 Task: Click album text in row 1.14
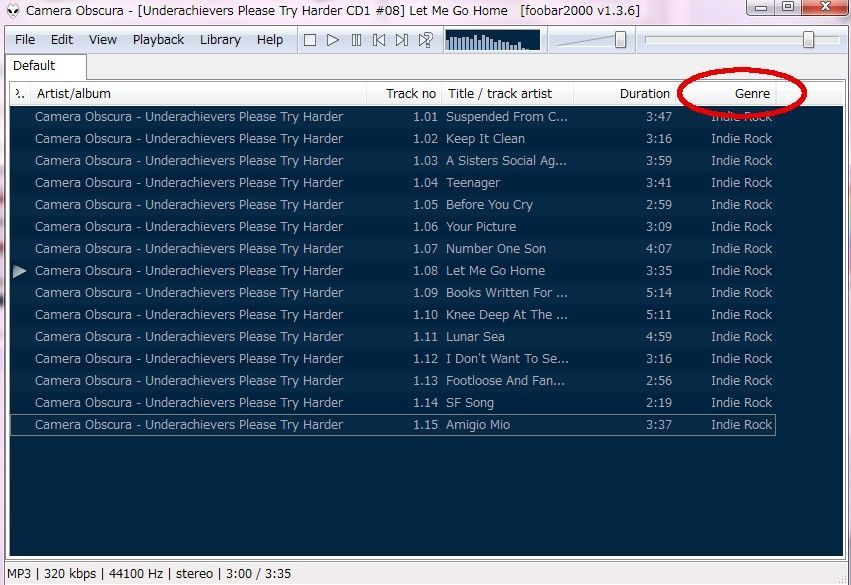click(189, 403)
